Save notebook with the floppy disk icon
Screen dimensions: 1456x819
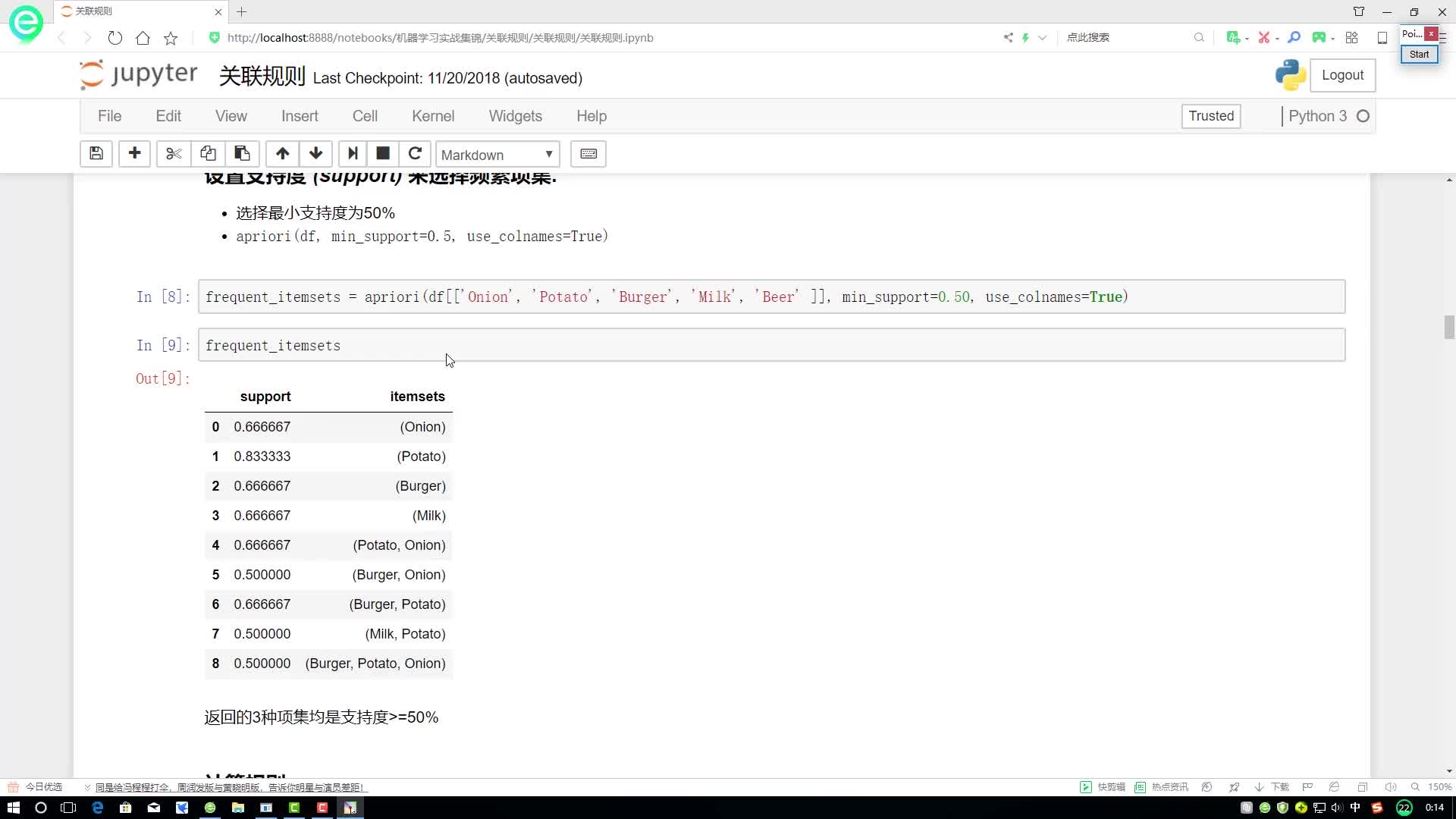click(x=96, y=154)
